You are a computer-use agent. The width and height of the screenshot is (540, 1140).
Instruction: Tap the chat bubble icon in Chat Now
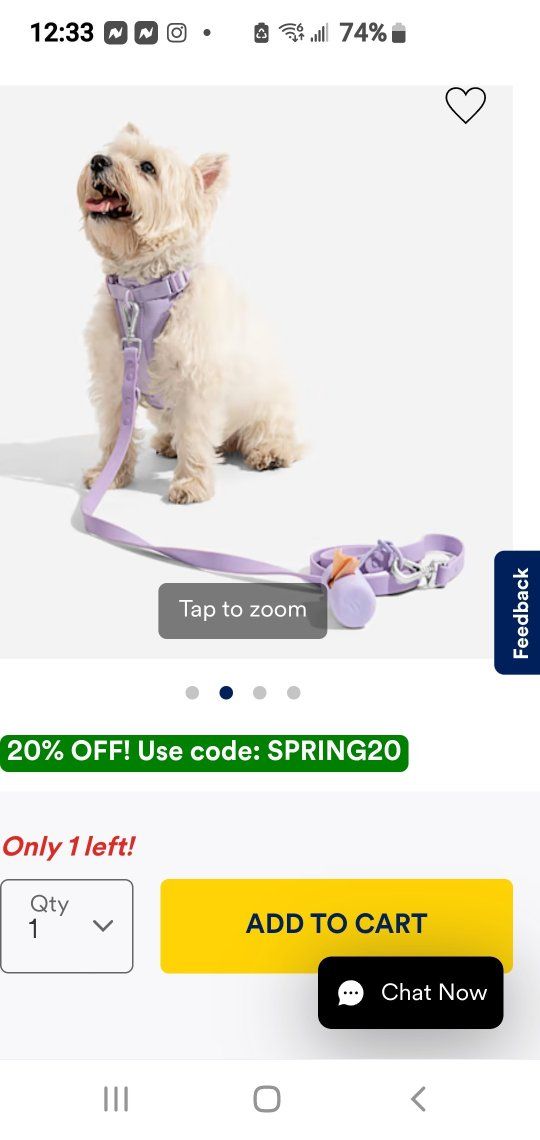click(351, 992)
